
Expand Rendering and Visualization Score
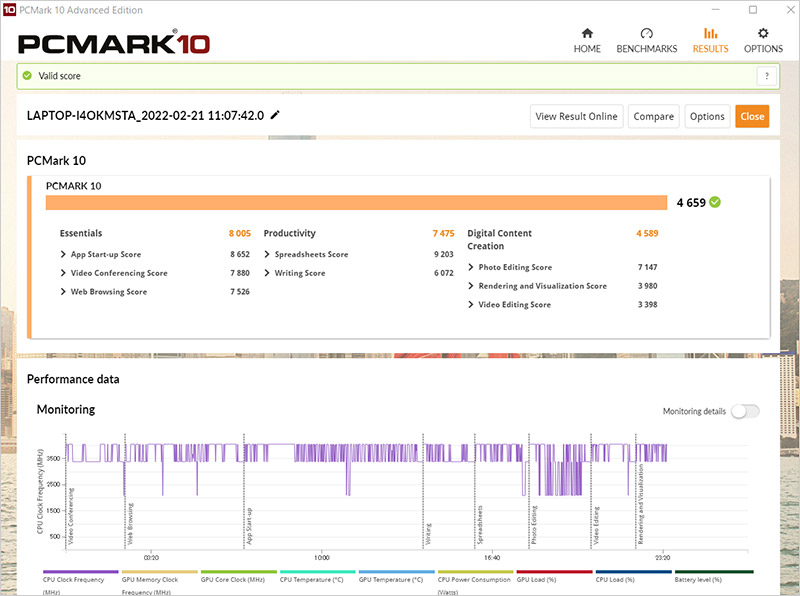click(x=471, y=286)
